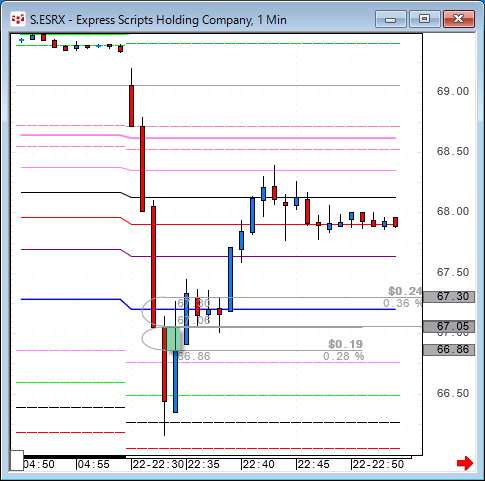Maximize the S.ESRX chart window
485x481 pixels.
424,19
